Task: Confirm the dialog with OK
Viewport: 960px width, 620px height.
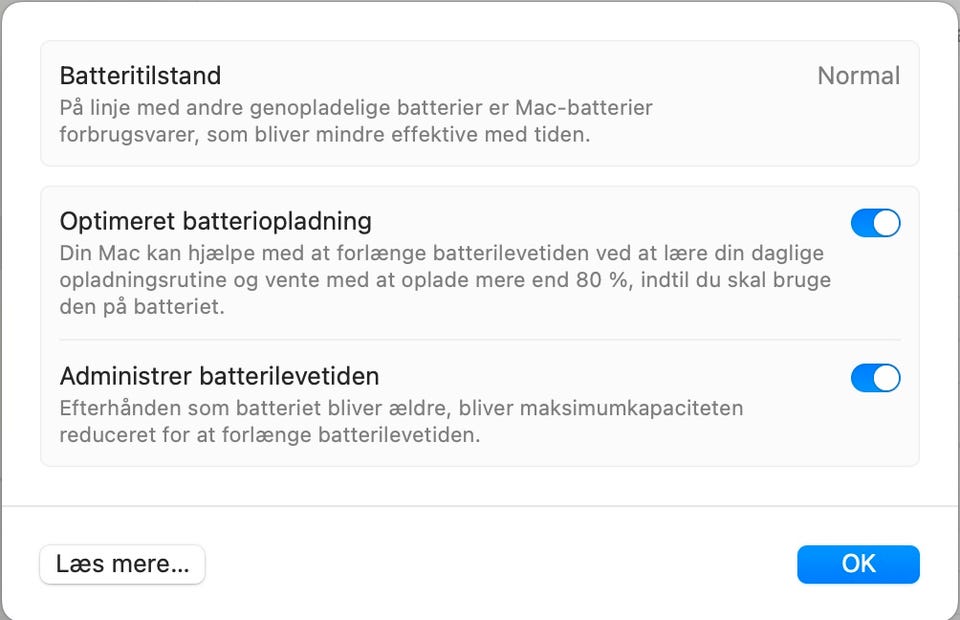Action: click(857, 564)
